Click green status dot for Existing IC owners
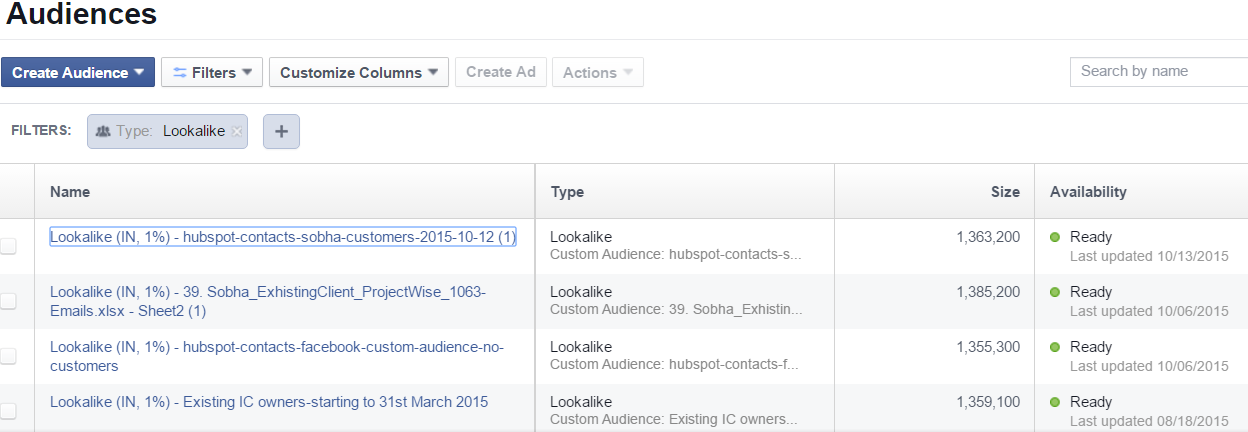Image resolution: width=1248 pixels, height=432 pixels. [1055, 402]
